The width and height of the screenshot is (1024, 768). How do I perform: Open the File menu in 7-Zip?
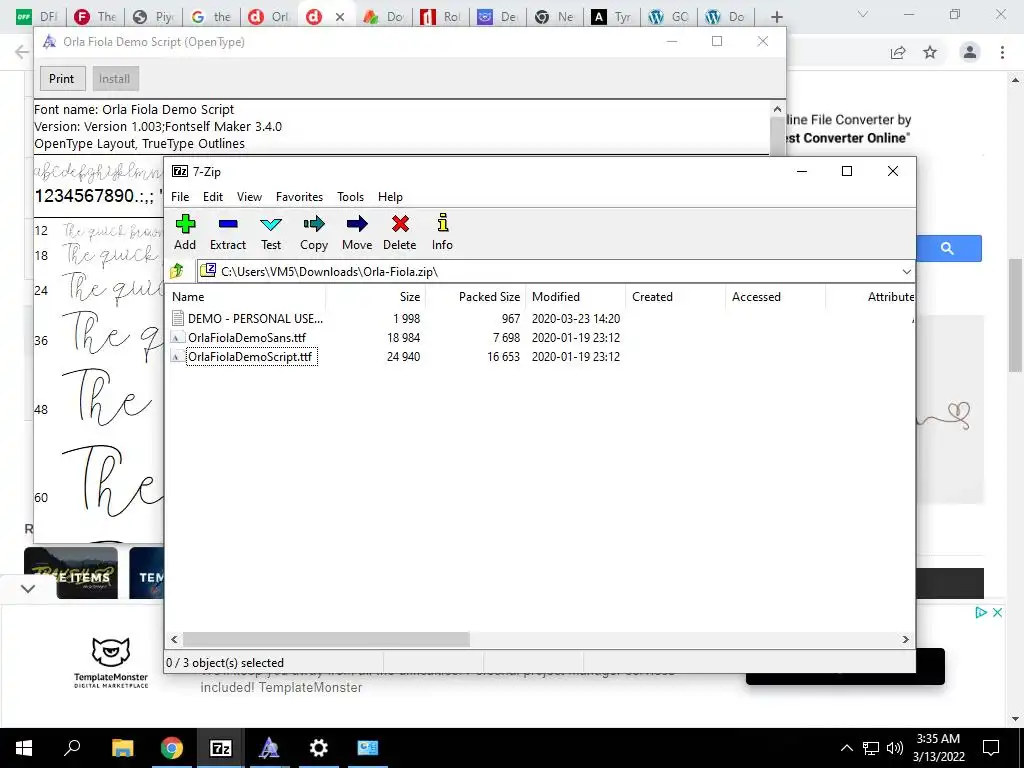point(180,197)
